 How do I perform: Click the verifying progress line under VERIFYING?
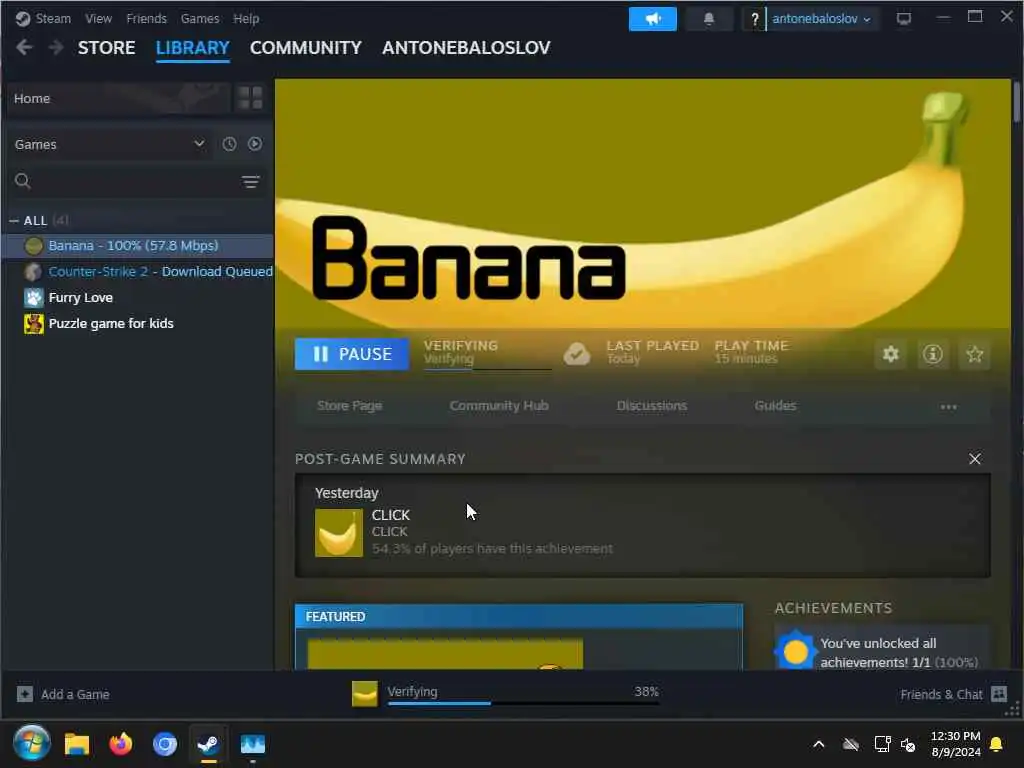488,369
